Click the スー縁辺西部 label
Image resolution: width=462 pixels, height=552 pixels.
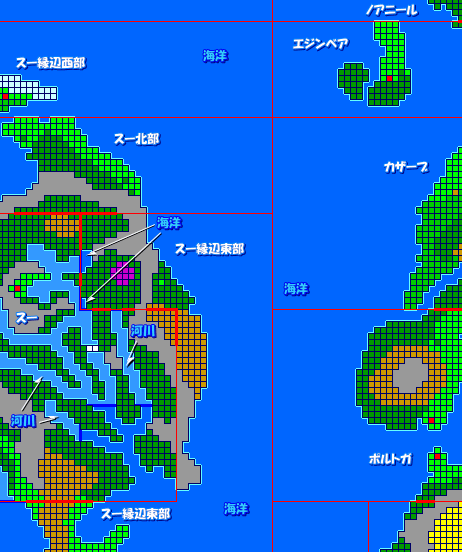[x=51, y=63]
